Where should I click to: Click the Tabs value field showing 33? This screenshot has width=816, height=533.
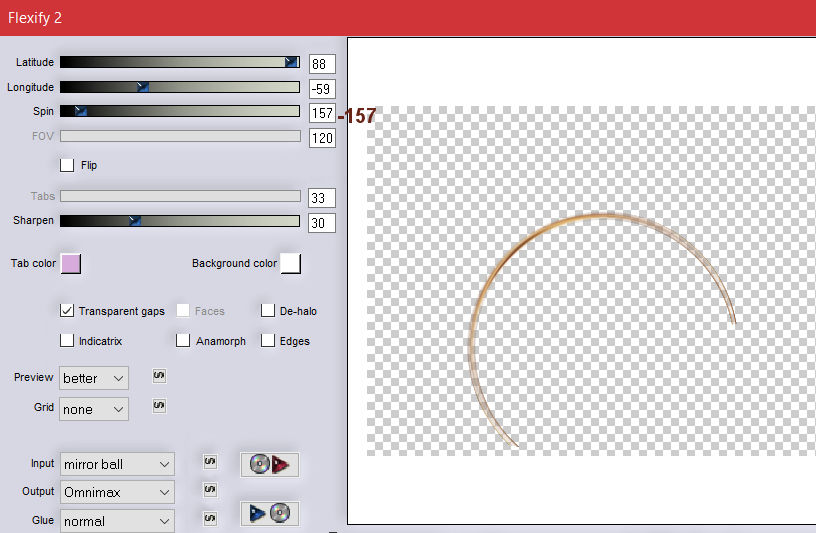322,198
